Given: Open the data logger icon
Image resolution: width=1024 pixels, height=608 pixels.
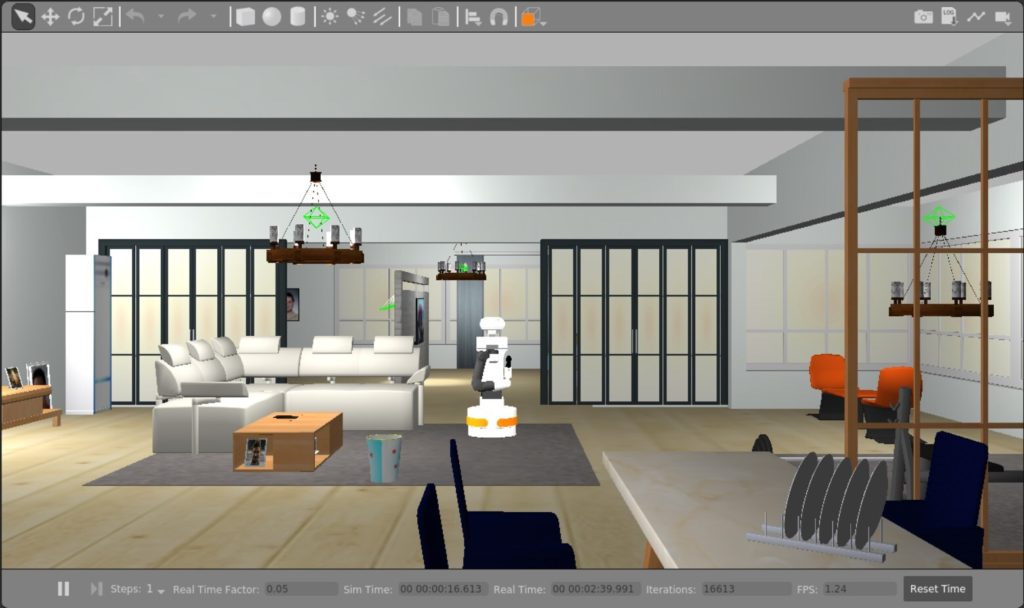Looking at the screenshot, I should pos(950,17).
